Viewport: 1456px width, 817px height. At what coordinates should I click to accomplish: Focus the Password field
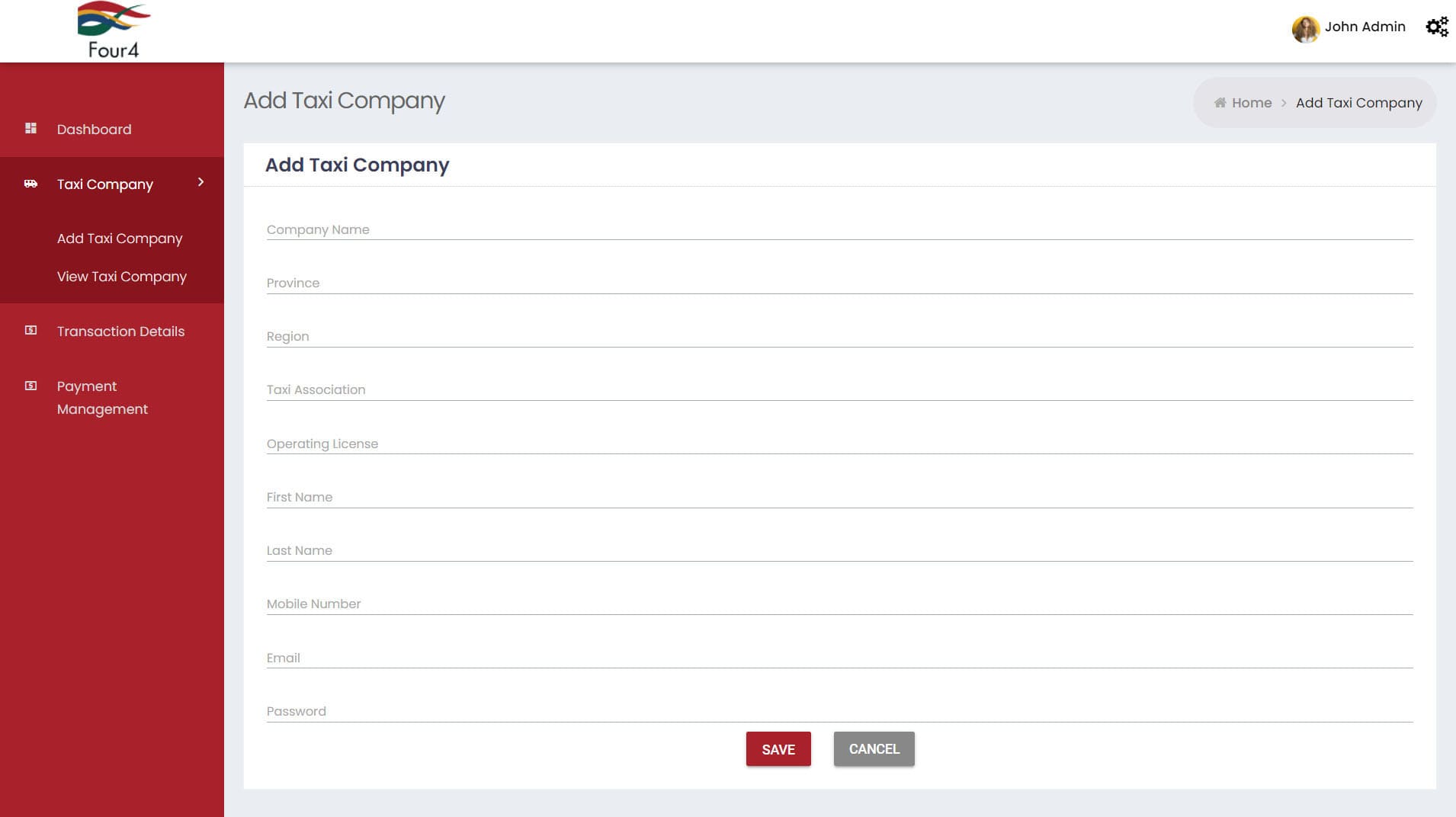[x=686, y=710]
